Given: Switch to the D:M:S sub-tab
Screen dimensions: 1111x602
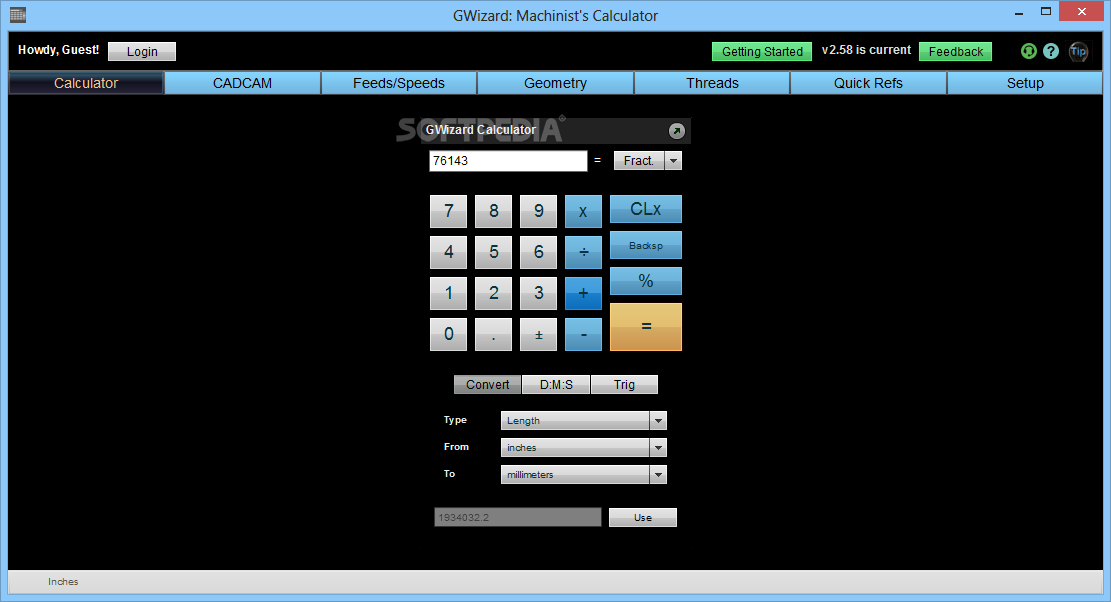Looking at the screenshot, I should click(556, 385).
